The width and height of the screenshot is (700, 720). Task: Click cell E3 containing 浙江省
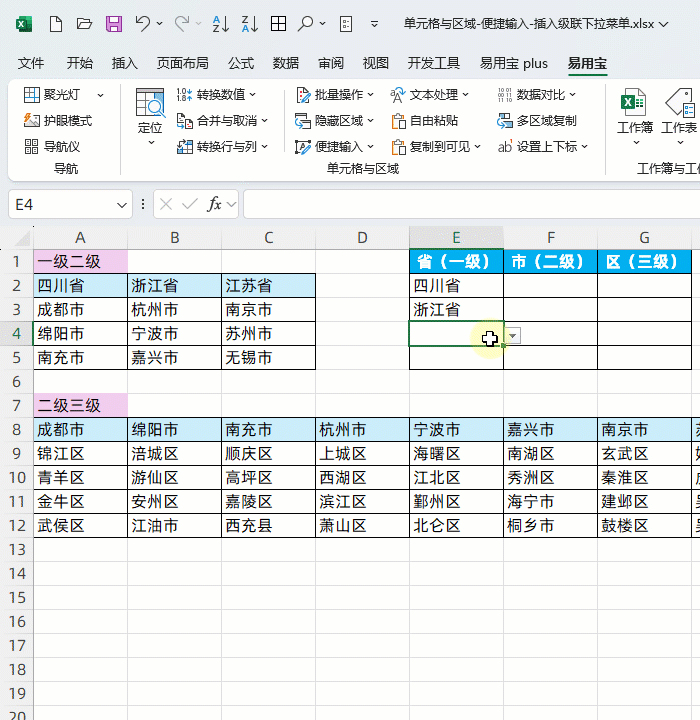(x=456, y=309)
